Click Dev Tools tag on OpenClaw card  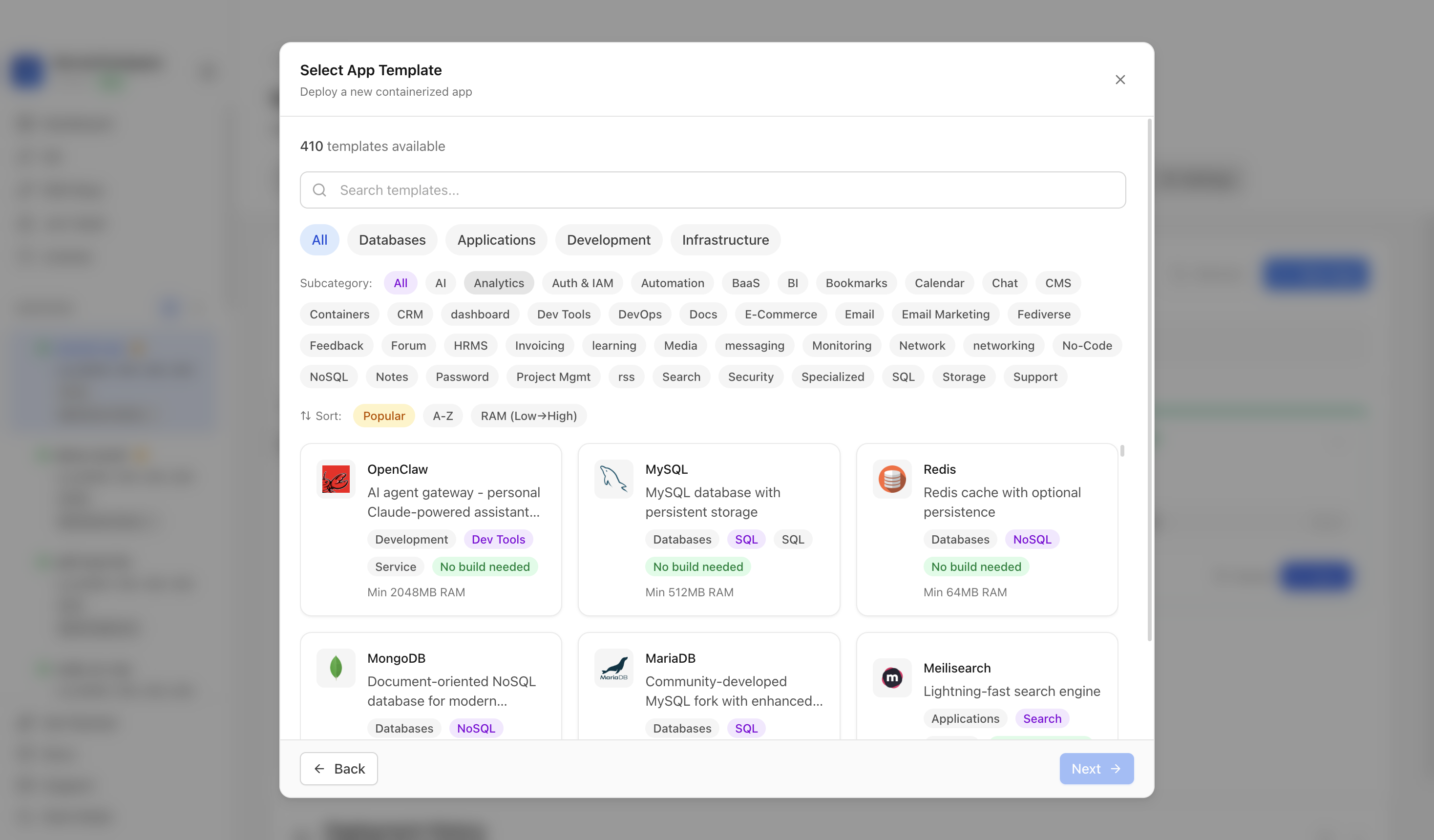[498, 540]
